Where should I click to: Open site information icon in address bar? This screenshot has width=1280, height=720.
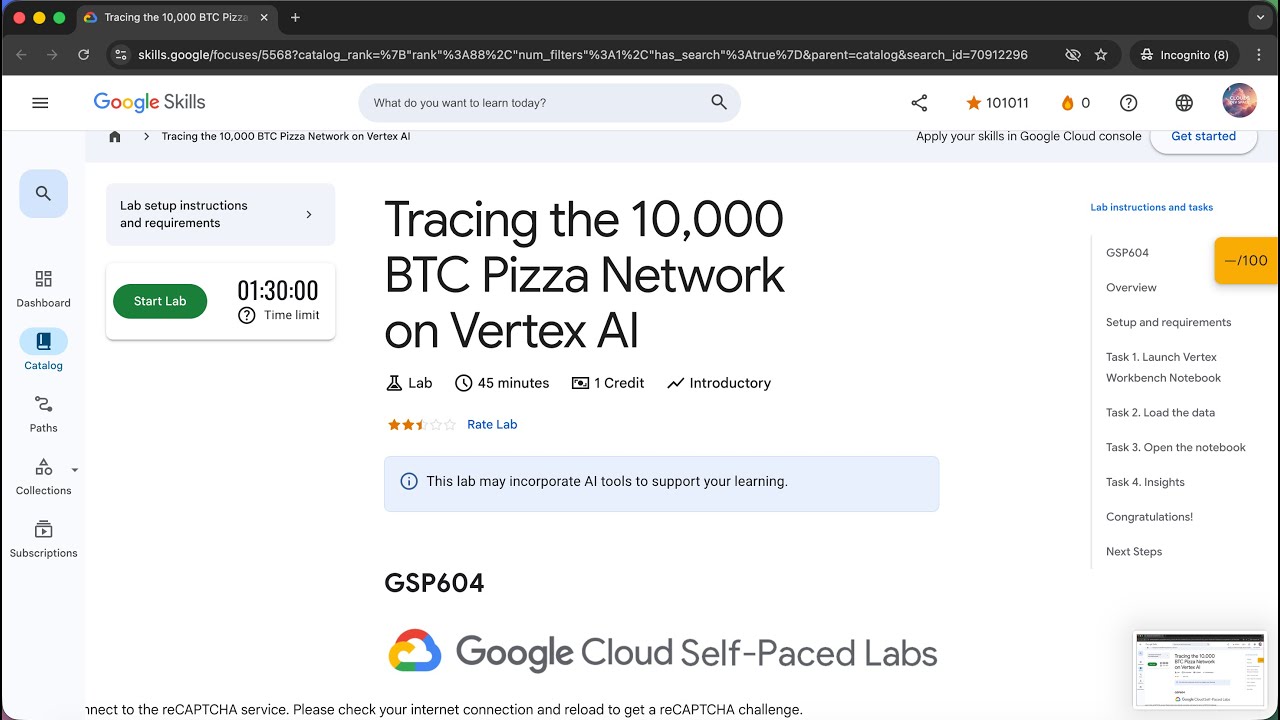pyautogui.click(x=121, y=55)
